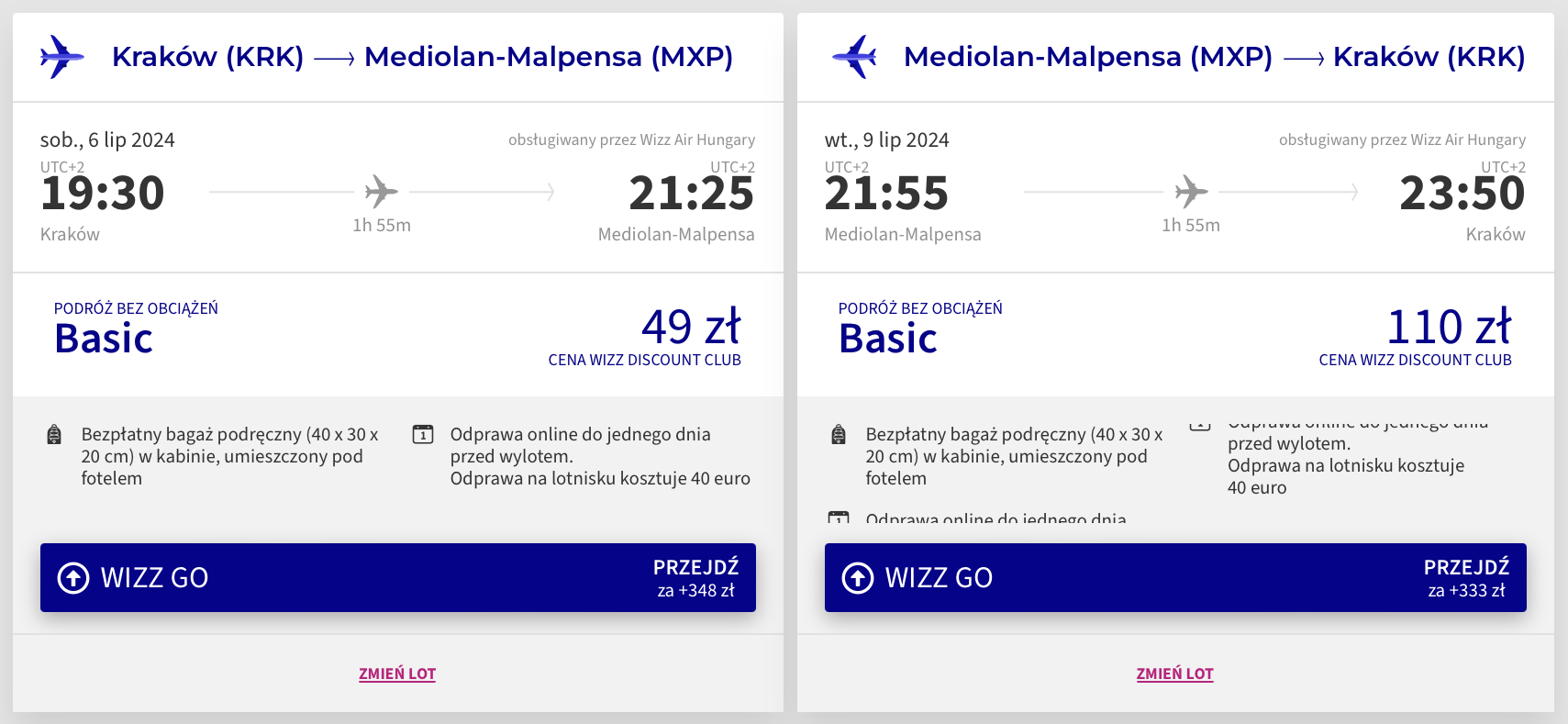The width and height of the screenshot is (1568, 724).
Task: Click the airplane icon beside Mediolan-Malpensa (MXP) header
Action: coord(854,57)
